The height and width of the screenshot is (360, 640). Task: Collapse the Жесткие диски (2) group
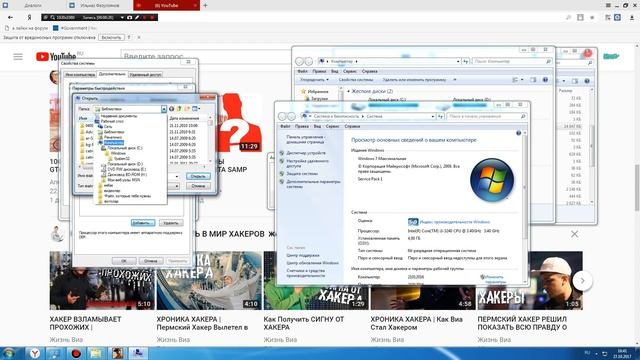coord(348,91)
